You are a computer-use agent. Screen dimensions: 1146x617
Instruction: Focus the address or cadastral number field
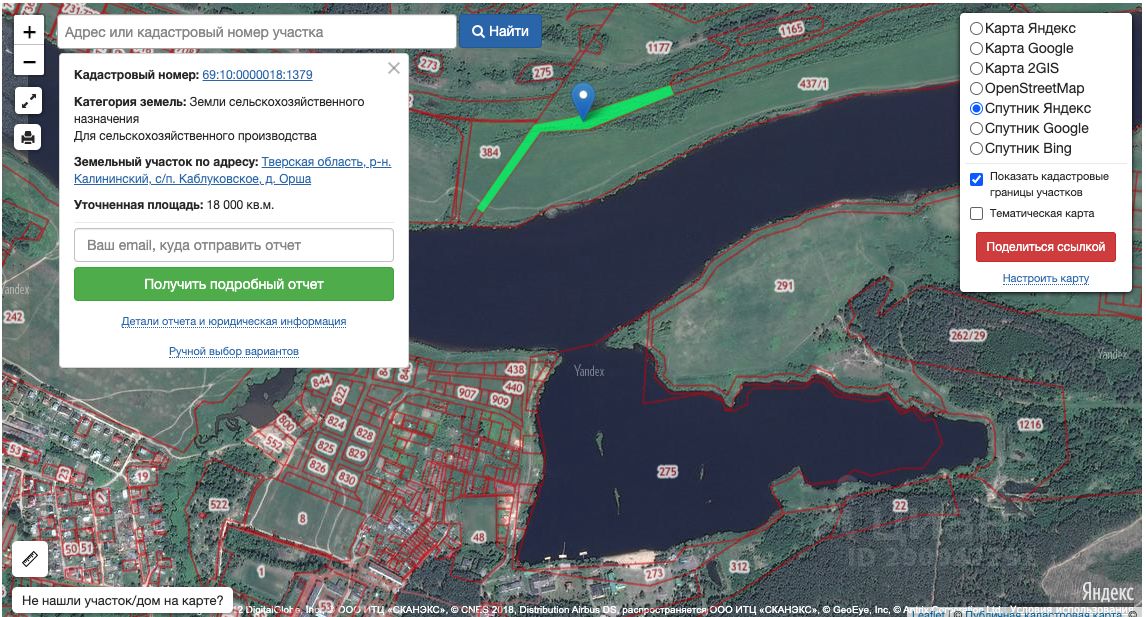(256, 32)
